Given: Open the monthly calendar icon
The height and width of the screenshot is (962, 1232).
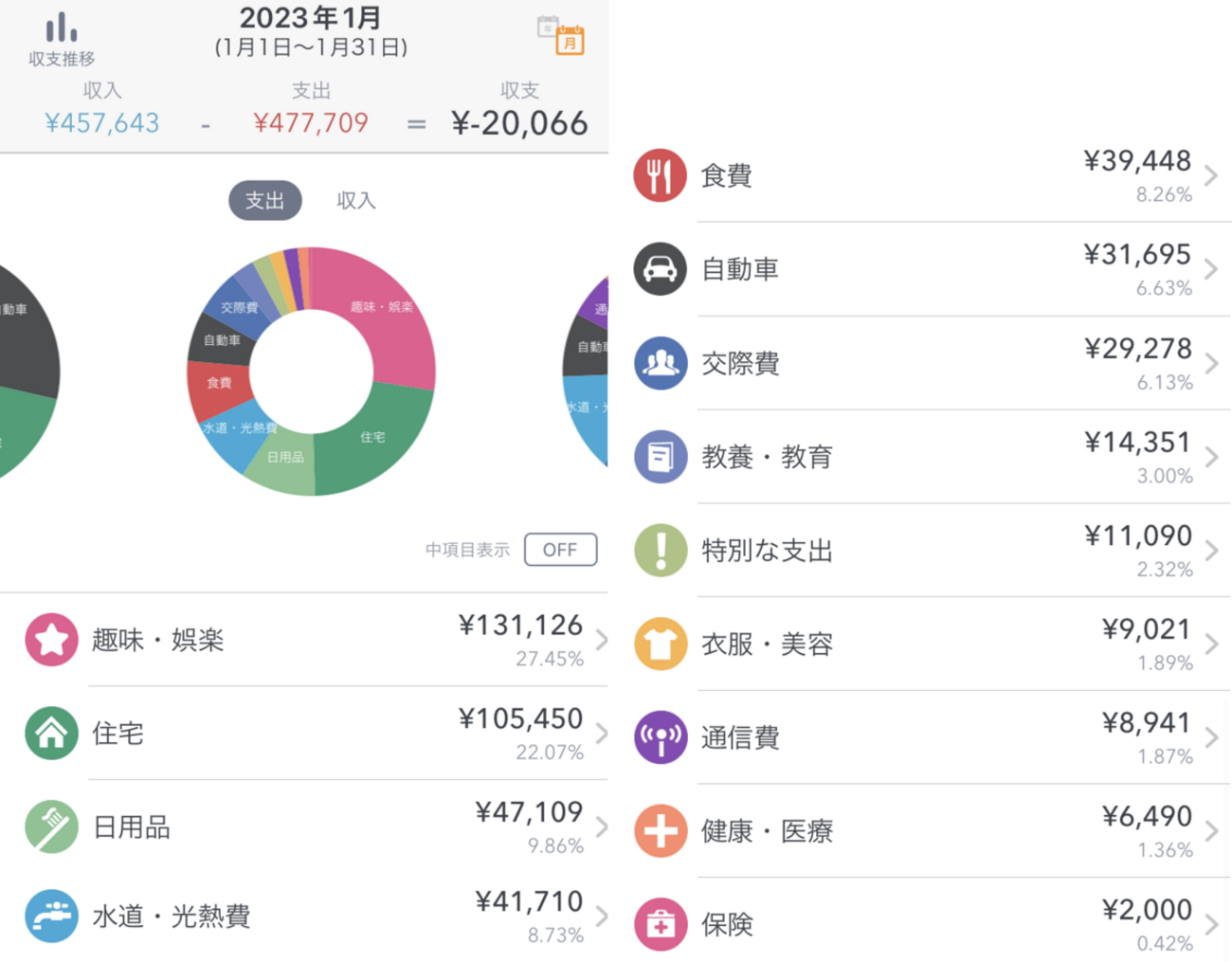Looking at the screenshot, I should [x=561, y=35].
